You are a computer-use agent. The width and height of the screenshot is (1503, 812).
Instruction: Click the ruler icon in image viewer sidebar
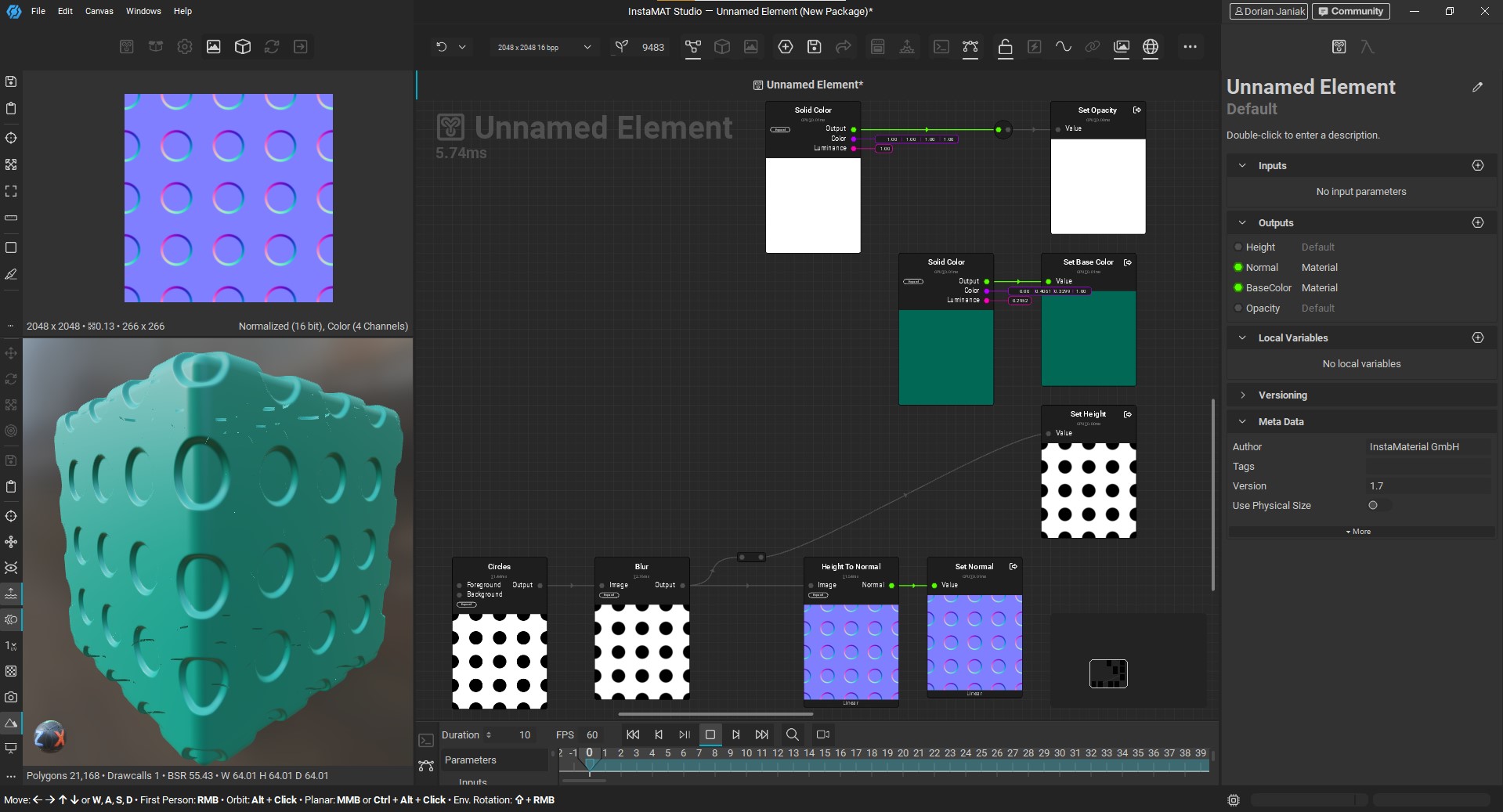tap(11, 218)
